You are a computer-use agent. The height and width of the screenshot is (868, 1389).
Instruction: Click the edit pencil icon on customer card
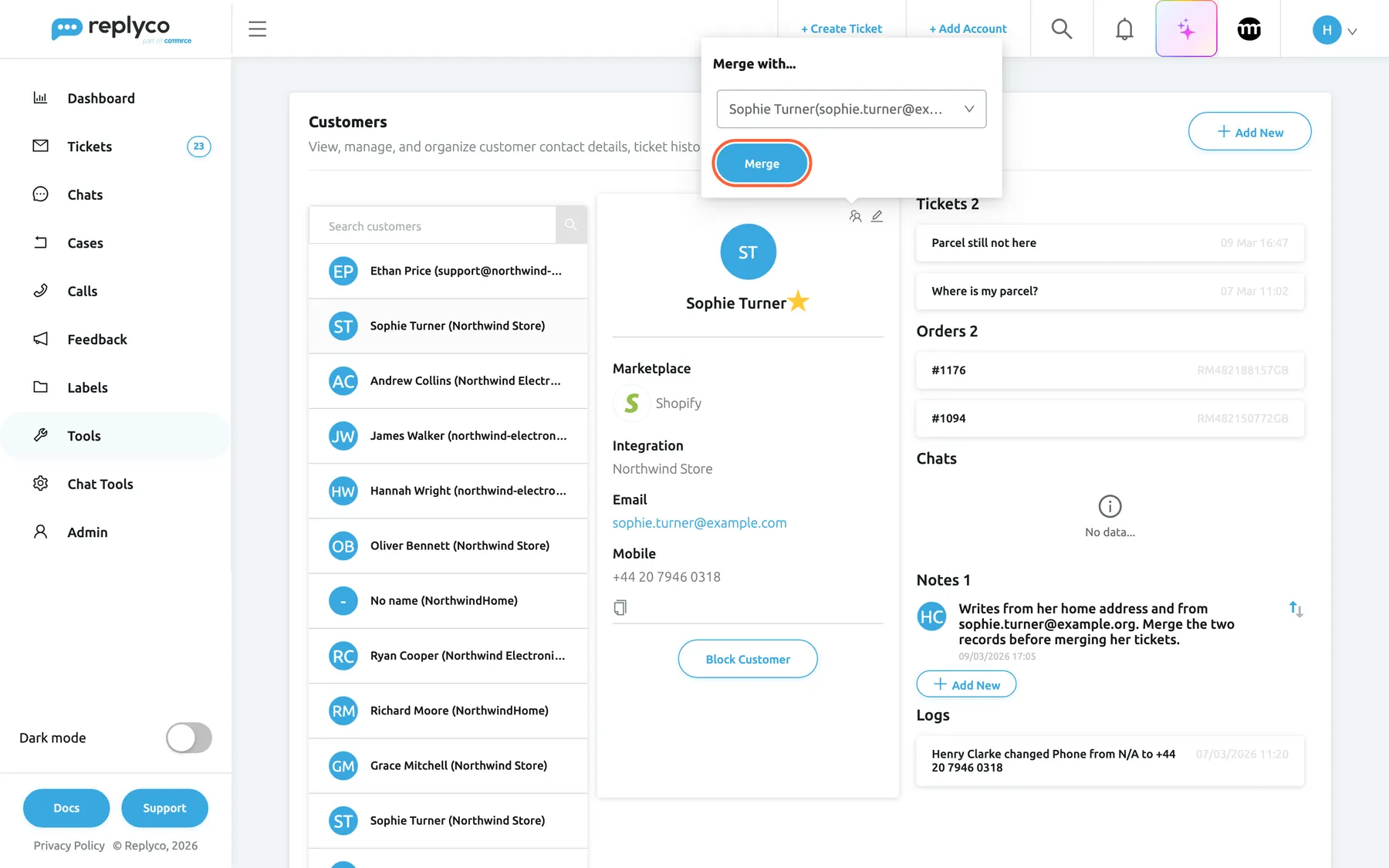[x=877, y=217]
